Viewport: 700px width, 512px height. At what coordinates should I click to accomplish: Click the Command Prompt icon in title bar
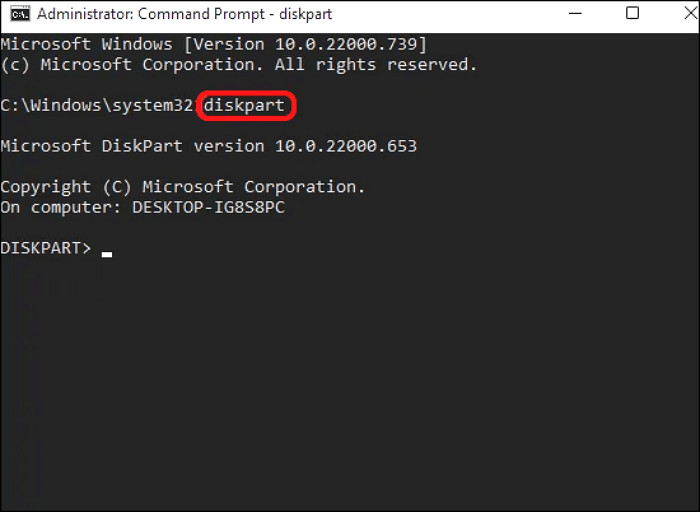[18, 14]
